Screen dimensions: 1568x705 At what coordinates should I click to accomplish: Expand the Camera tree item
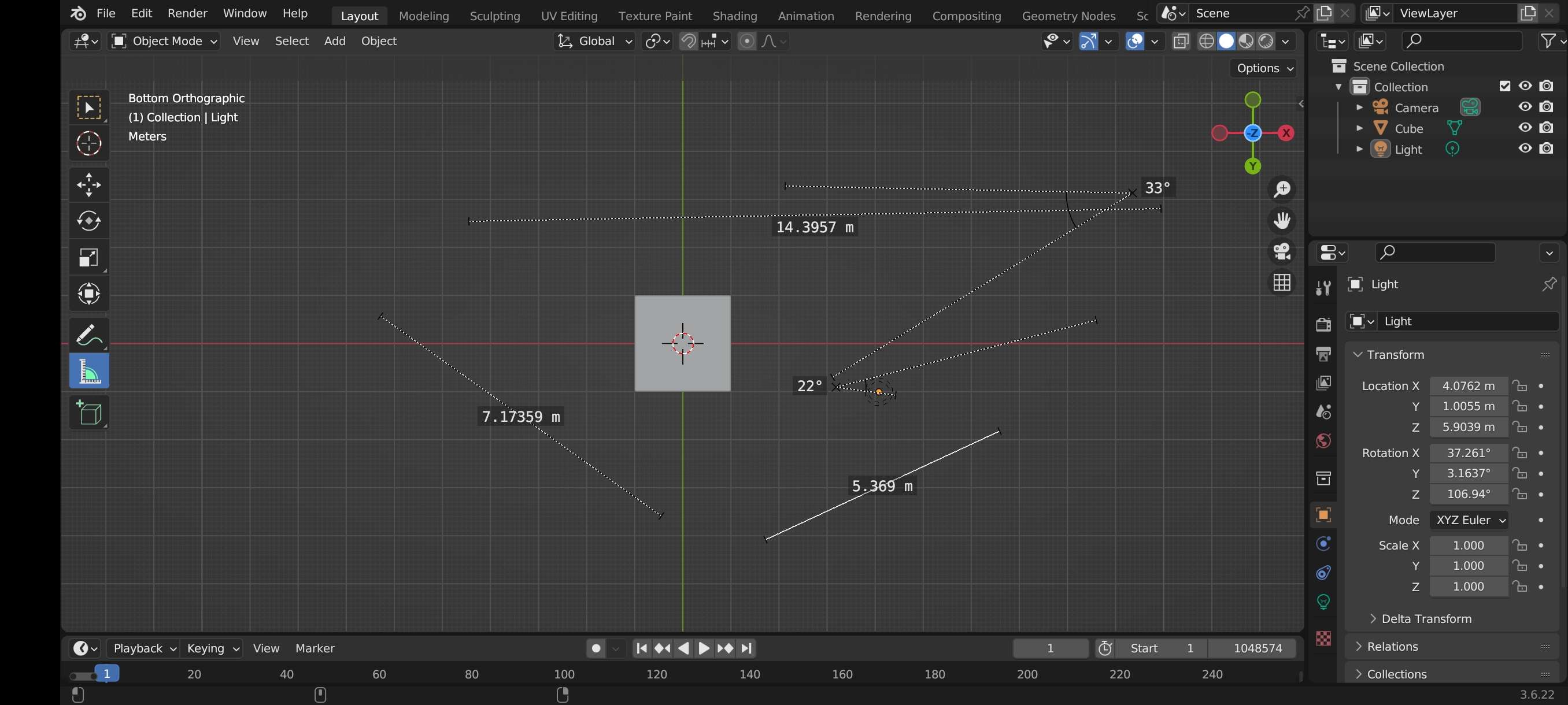point(1359,107)
